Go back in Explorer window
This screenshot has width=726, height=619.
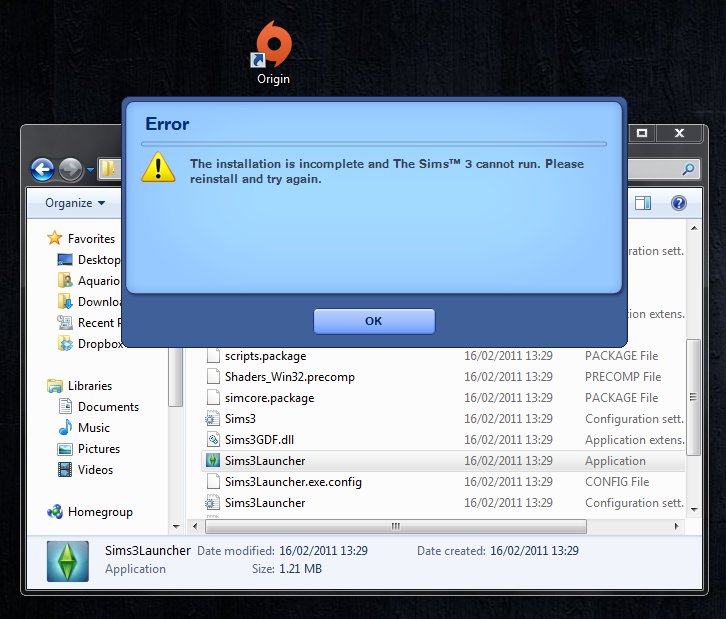coord(43,169)
